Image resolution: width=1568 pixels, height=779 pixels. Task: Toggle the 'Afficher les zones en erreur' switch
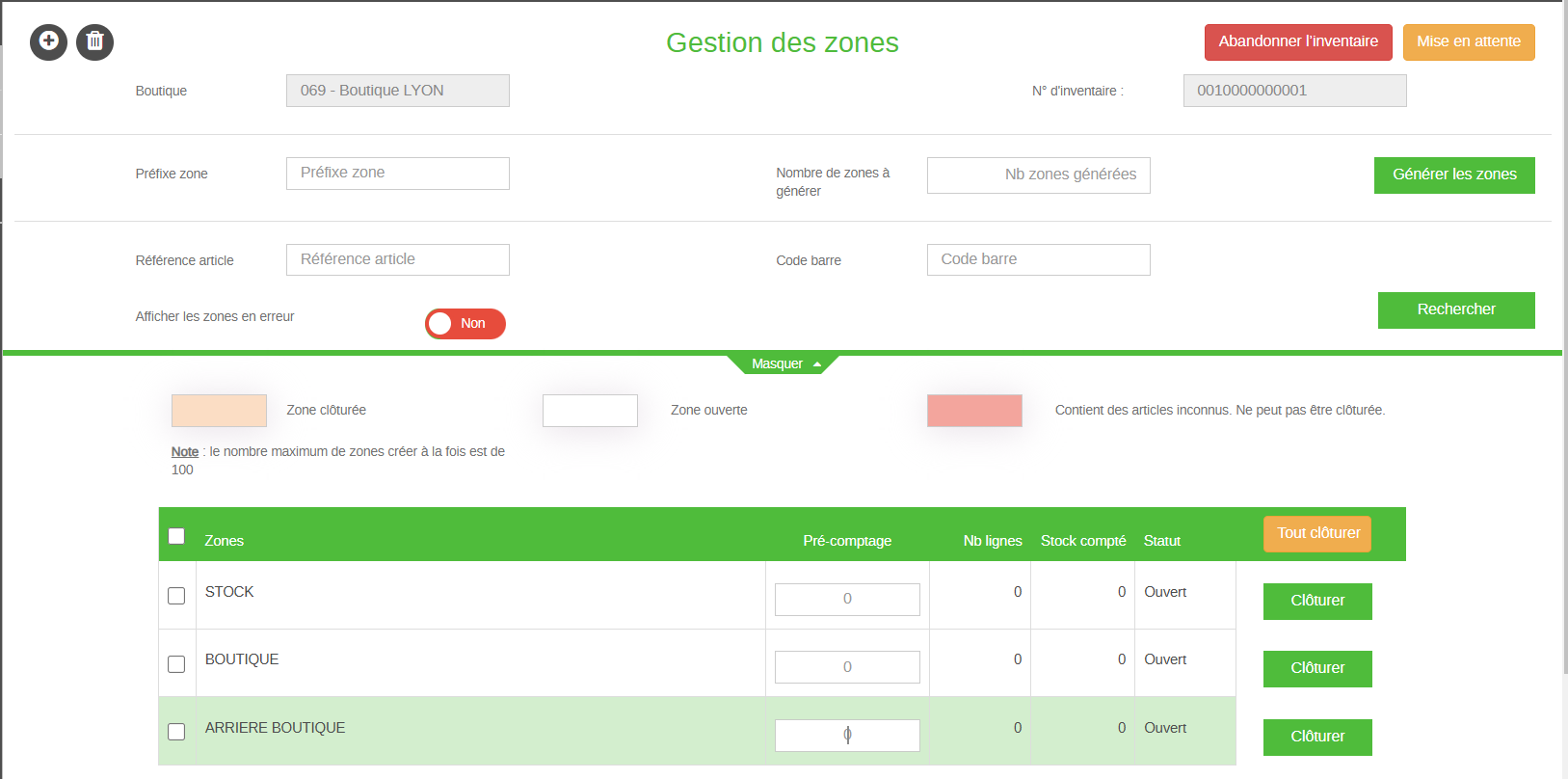tap(465, 324)
